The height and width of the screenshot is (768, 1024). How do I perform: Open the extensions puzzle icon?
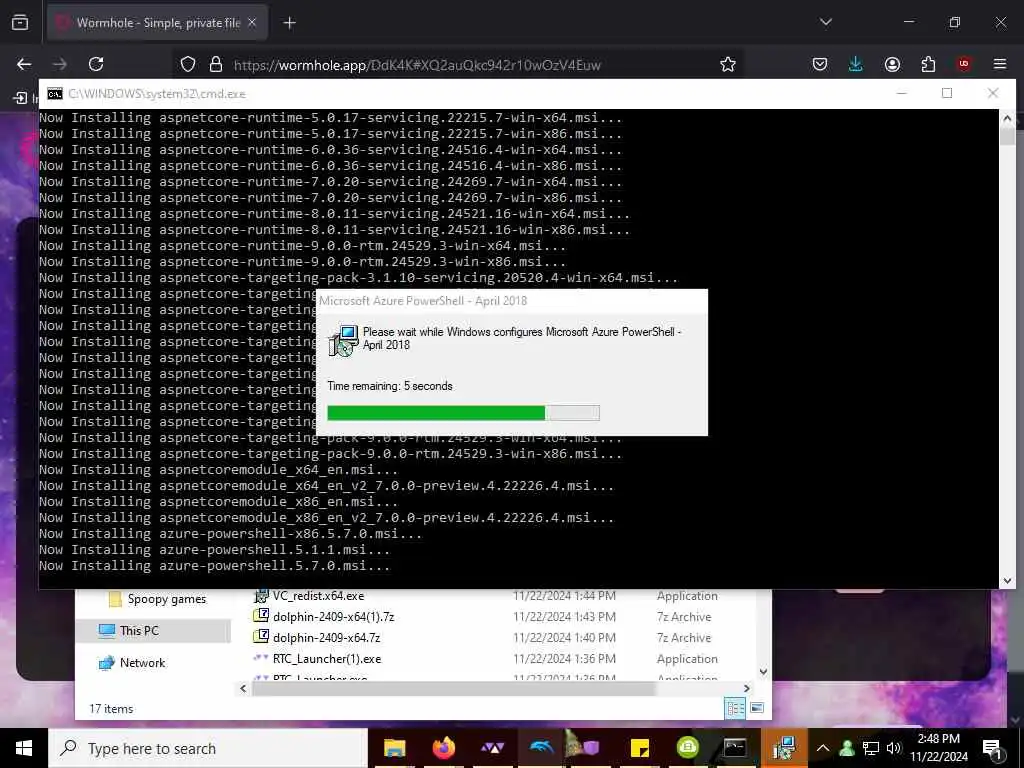928,64
